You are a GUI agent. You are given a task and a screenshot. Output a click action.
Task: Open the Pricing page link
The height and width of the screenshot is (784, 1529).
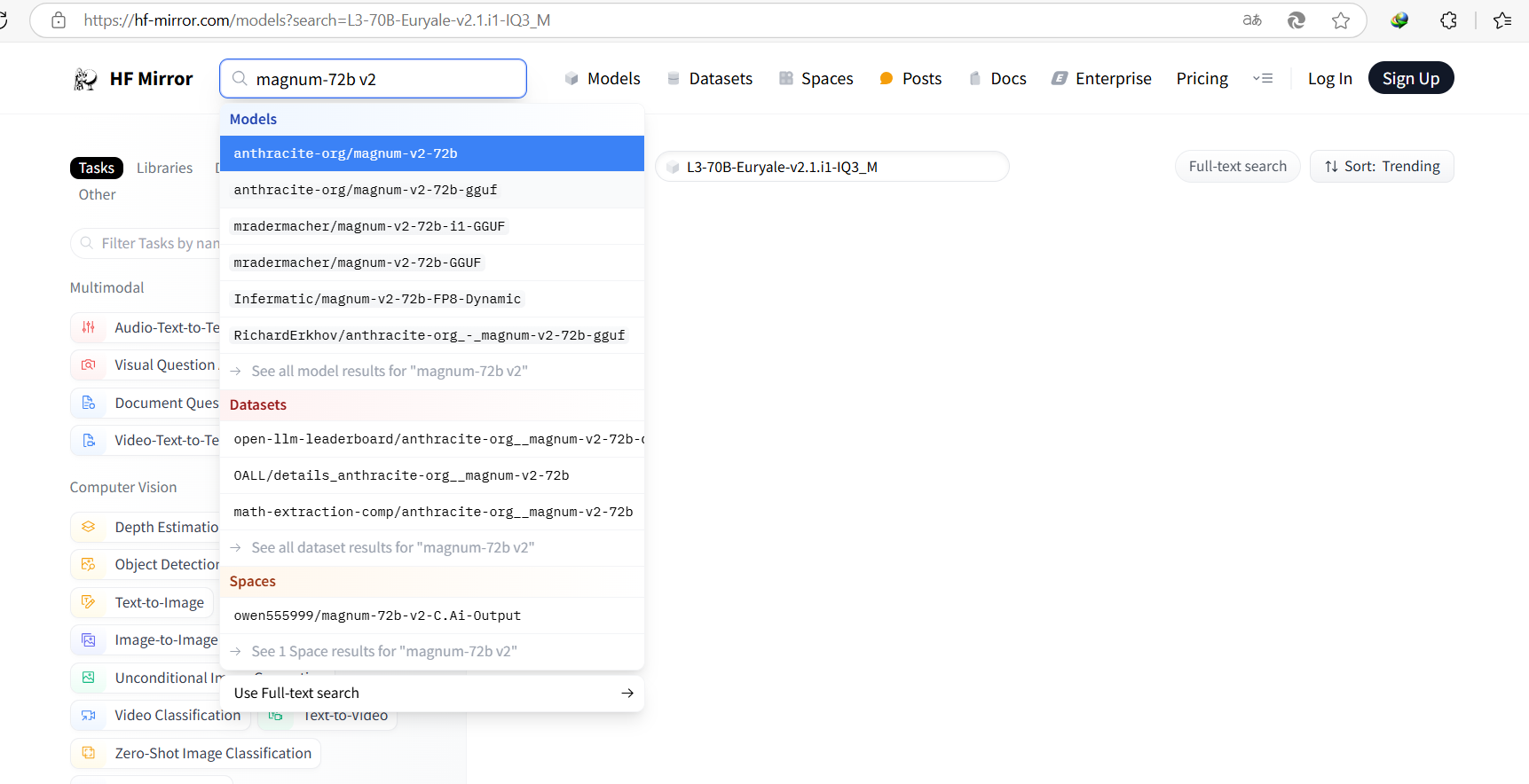[x=1202, y=79]
